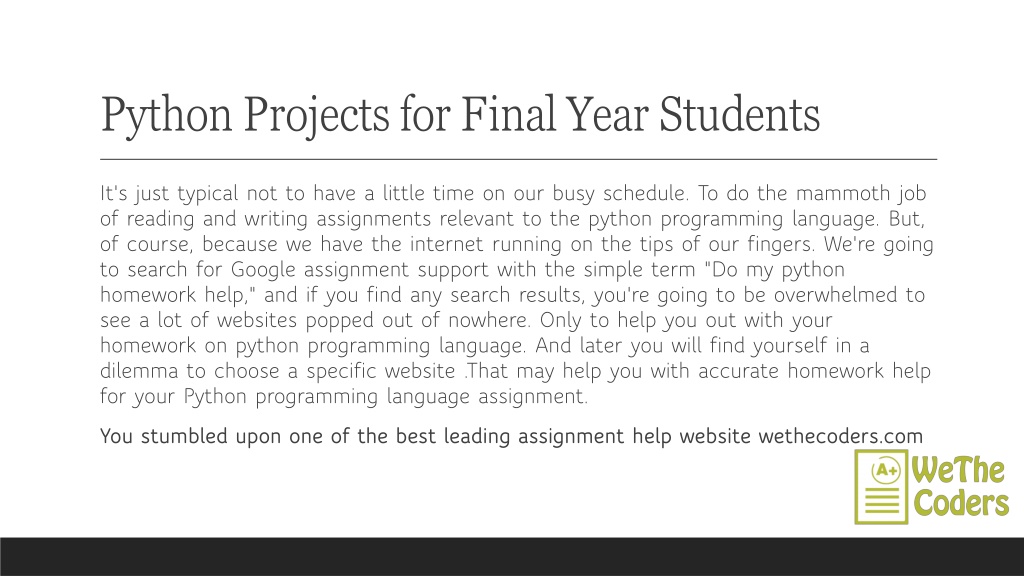Click the dark footer bar at bottom
The image size is (1024, 576).
tap(512, 556)
